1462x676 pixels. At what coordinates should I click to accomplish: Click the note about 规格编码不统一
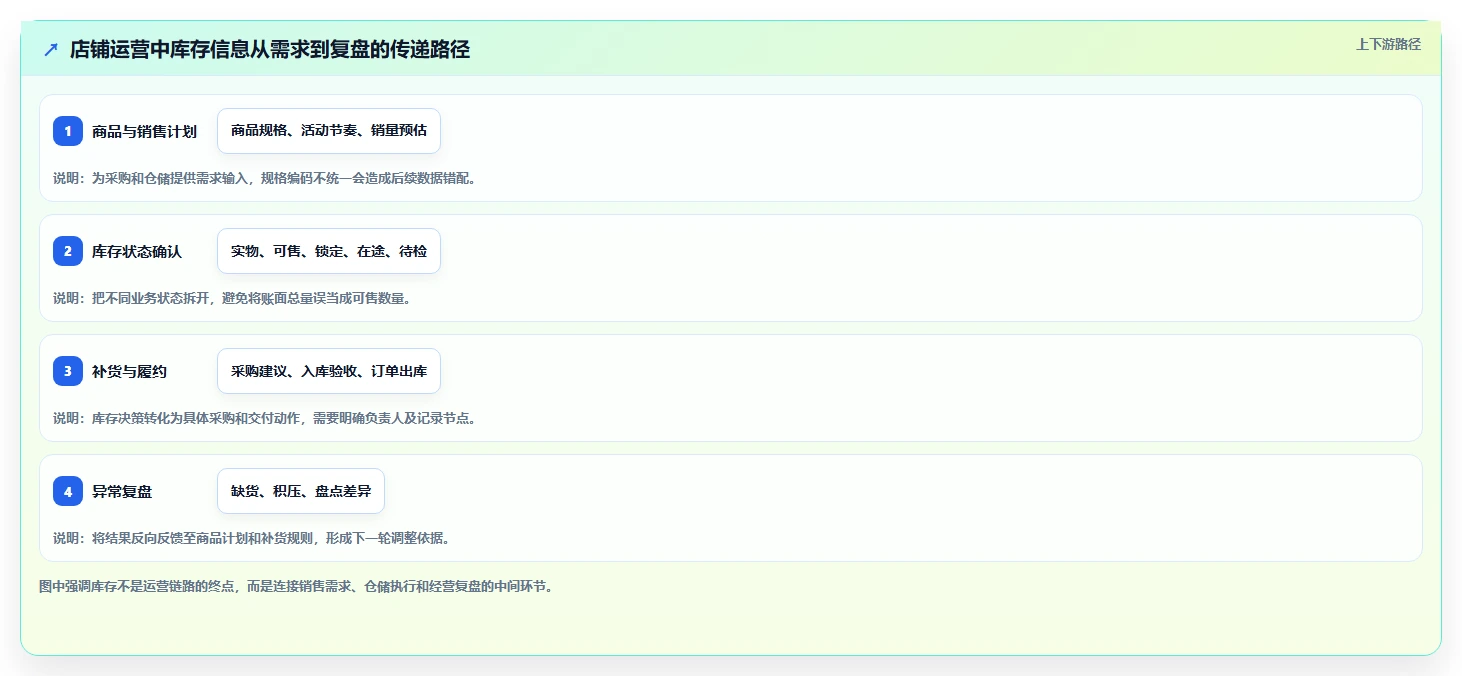click(265, 178)
